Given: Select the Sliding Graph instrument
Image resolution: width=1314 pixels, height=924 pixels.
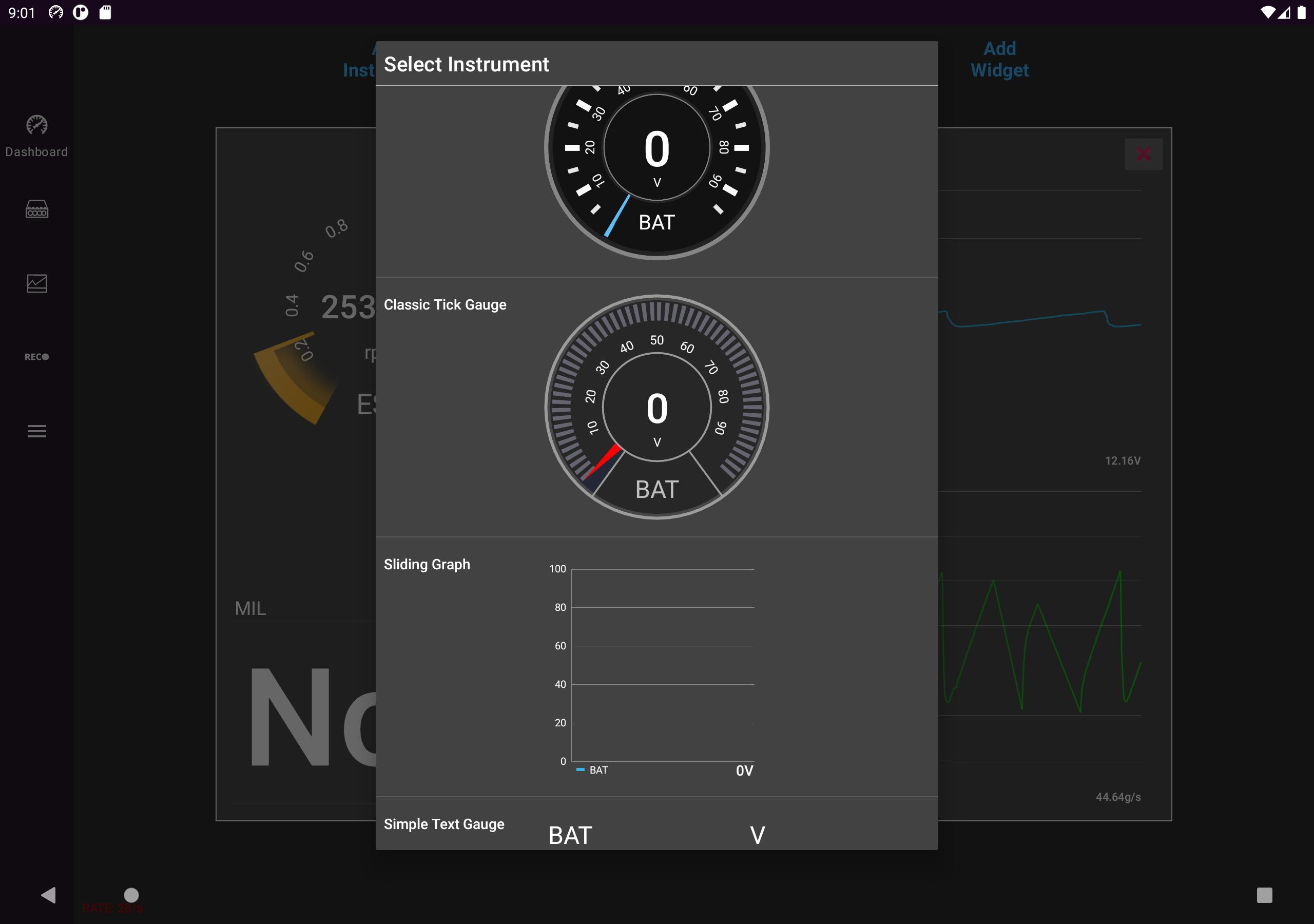Looking at the screenshot, I should (x=656, y=667).
